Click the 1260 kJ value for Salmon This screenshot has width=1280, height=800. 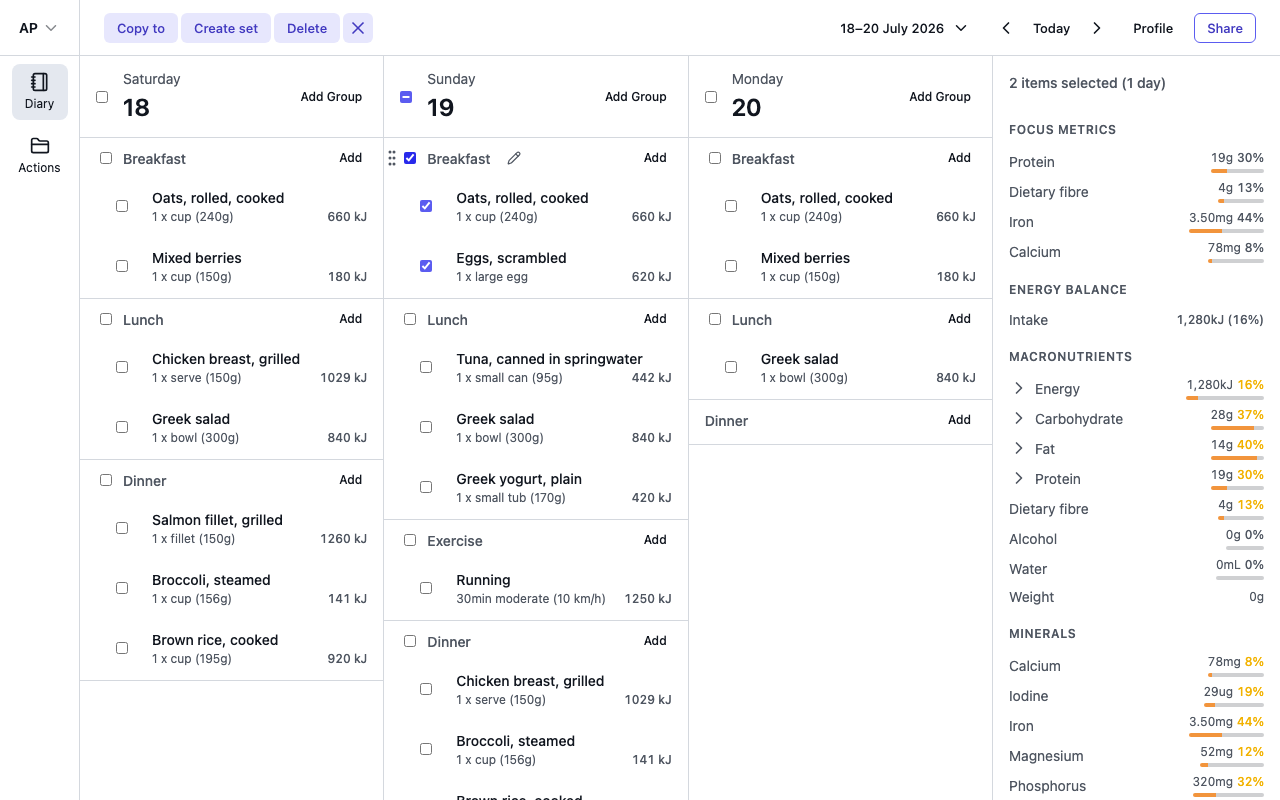tap(343, 538)
